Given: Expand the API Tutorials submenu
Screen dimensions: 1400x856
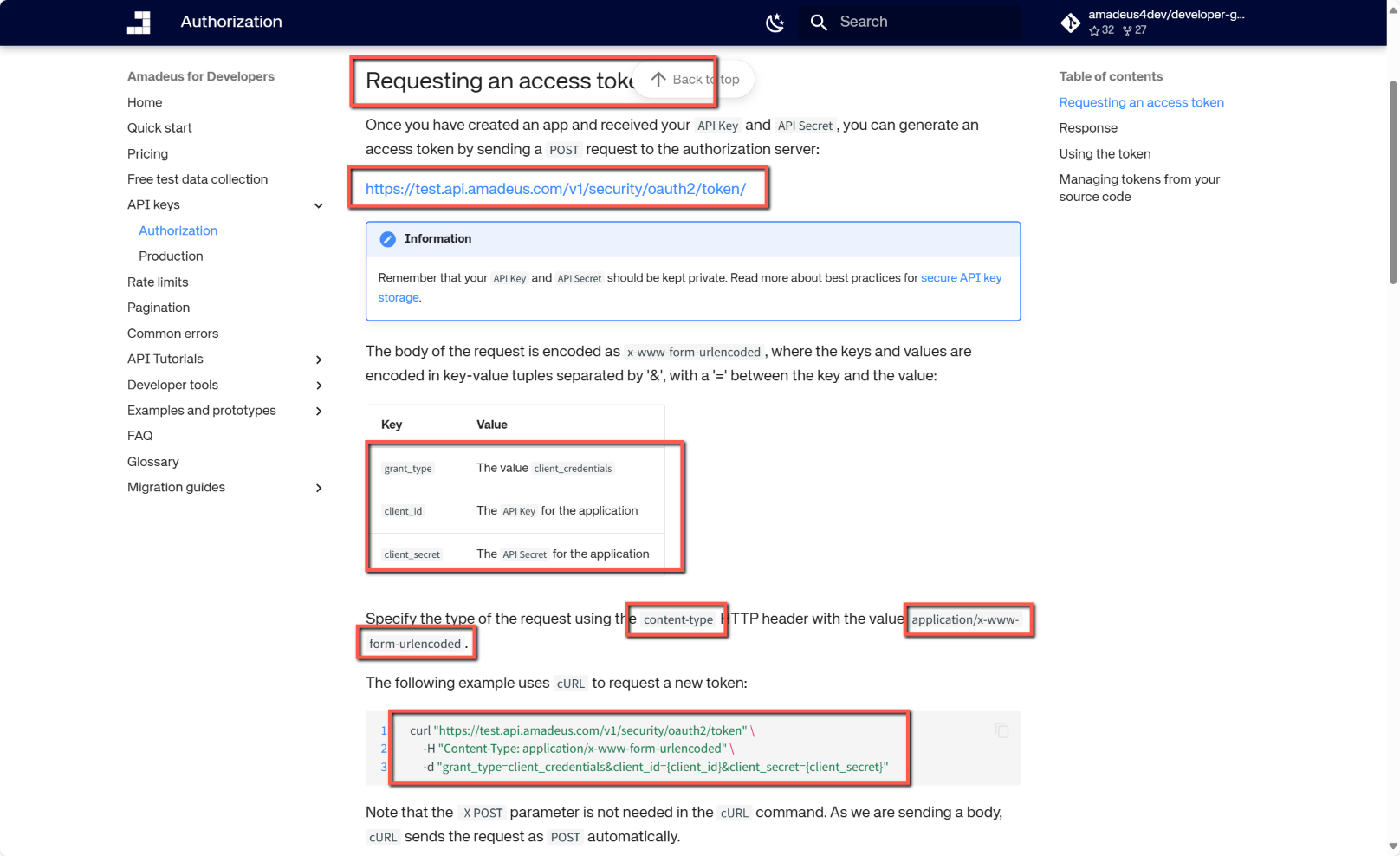Looking at the screenshot, I should pyautogui.click(x=319, y=360).
